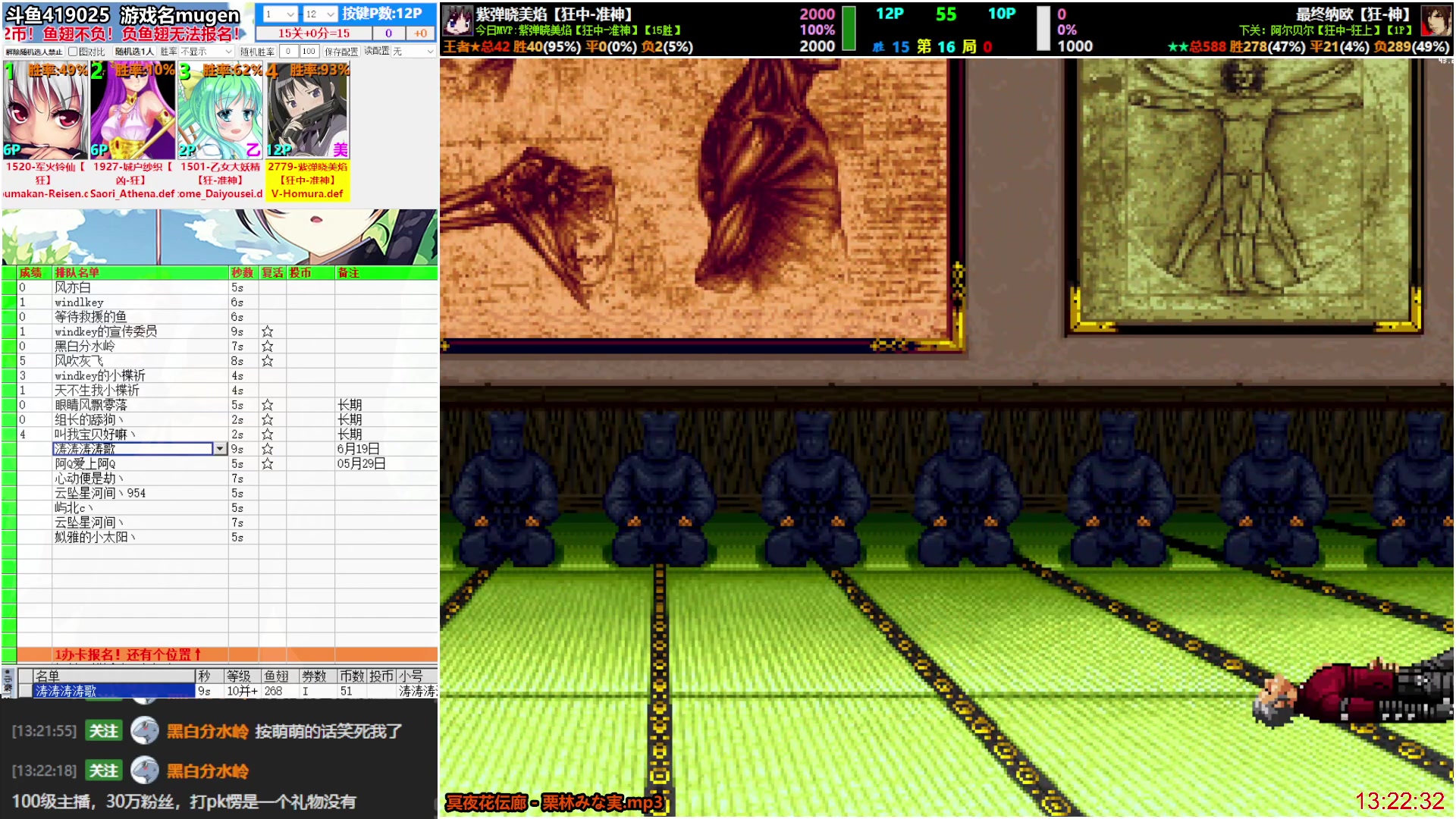The image size is (1456, 819).
Task: Click the 1办卡报名 orange notice row
Action: click(227, 654)
